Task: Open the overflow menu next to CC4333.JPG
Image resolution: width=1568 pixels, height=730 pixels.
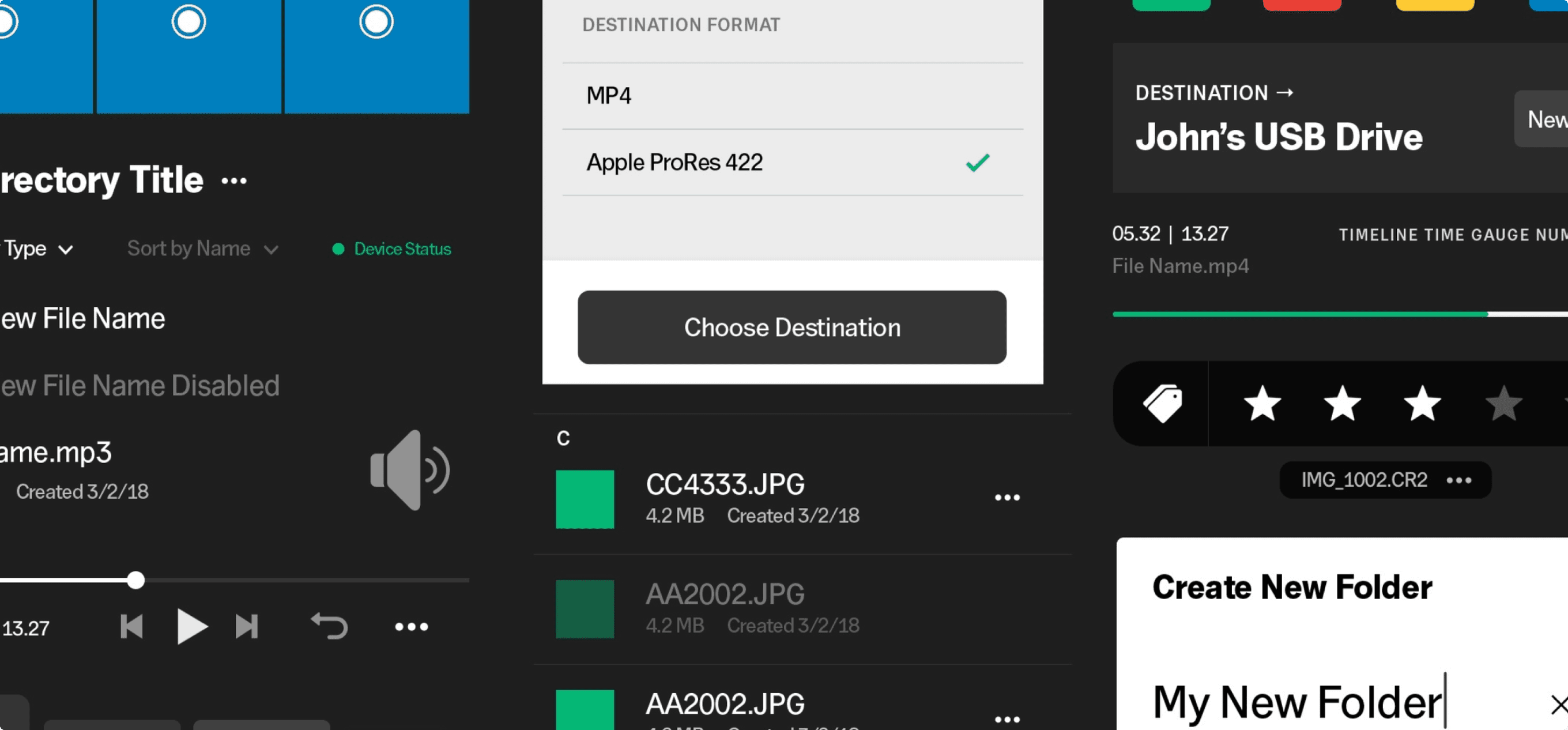Action: (x=1007, y=498)
